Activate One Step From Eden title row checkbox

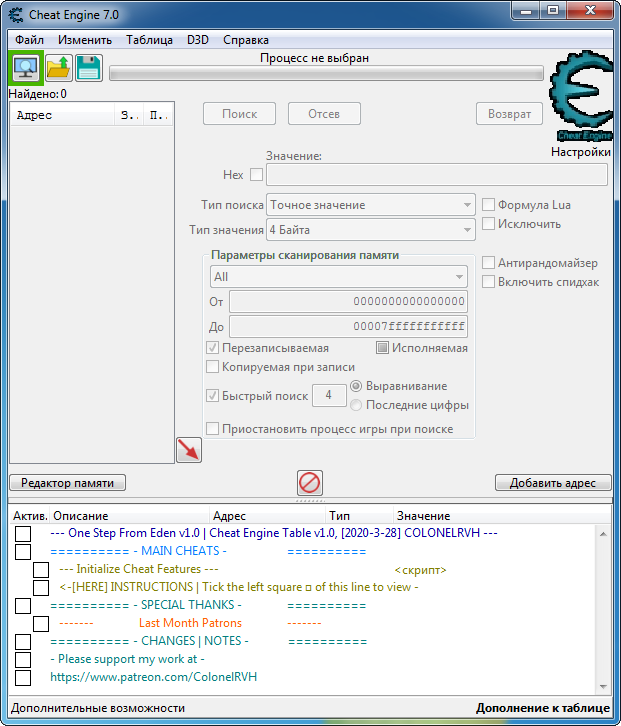[x=23, y=533]
